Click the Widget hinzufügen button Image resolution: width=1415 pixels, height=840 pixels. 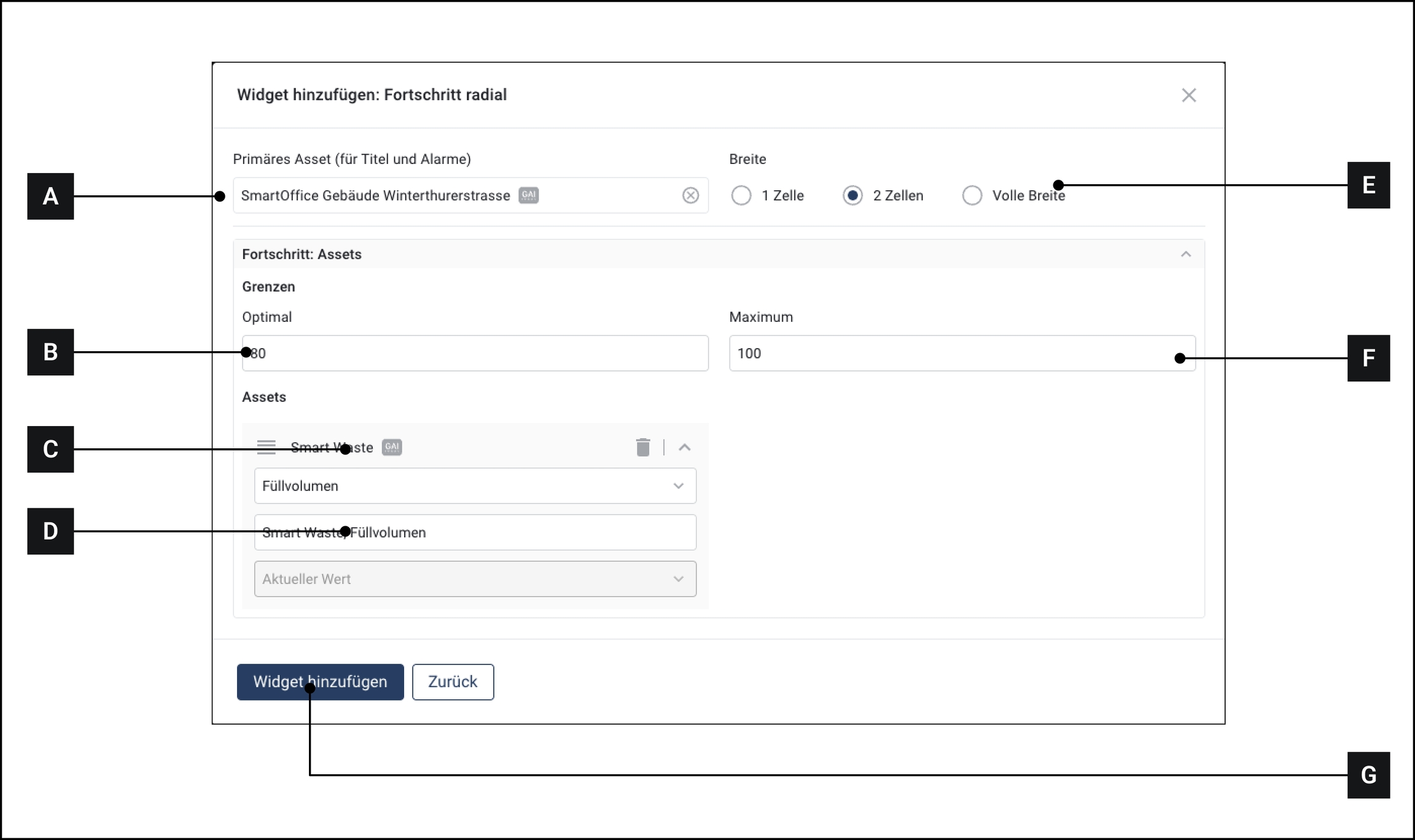pyautogui.click(x=320, y=682)
